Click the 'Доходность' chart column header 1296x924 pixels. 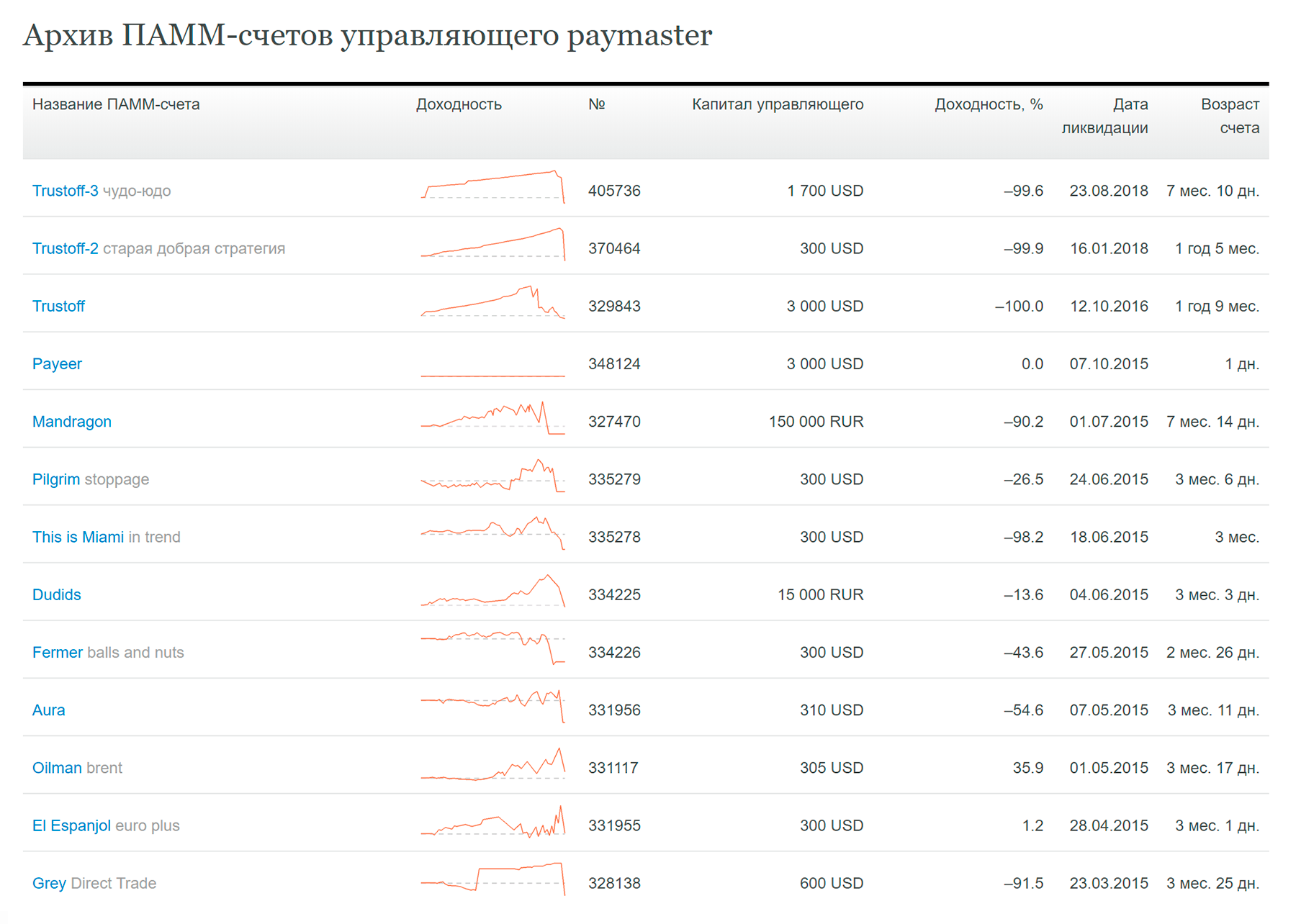click(459, 104)
